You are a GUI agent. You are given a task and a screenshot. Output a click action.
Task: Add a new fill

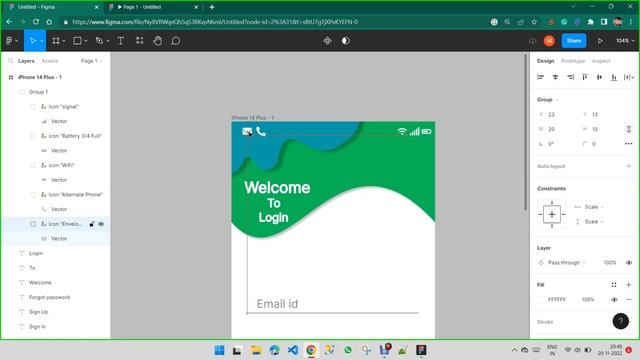[x=629, y=285]
